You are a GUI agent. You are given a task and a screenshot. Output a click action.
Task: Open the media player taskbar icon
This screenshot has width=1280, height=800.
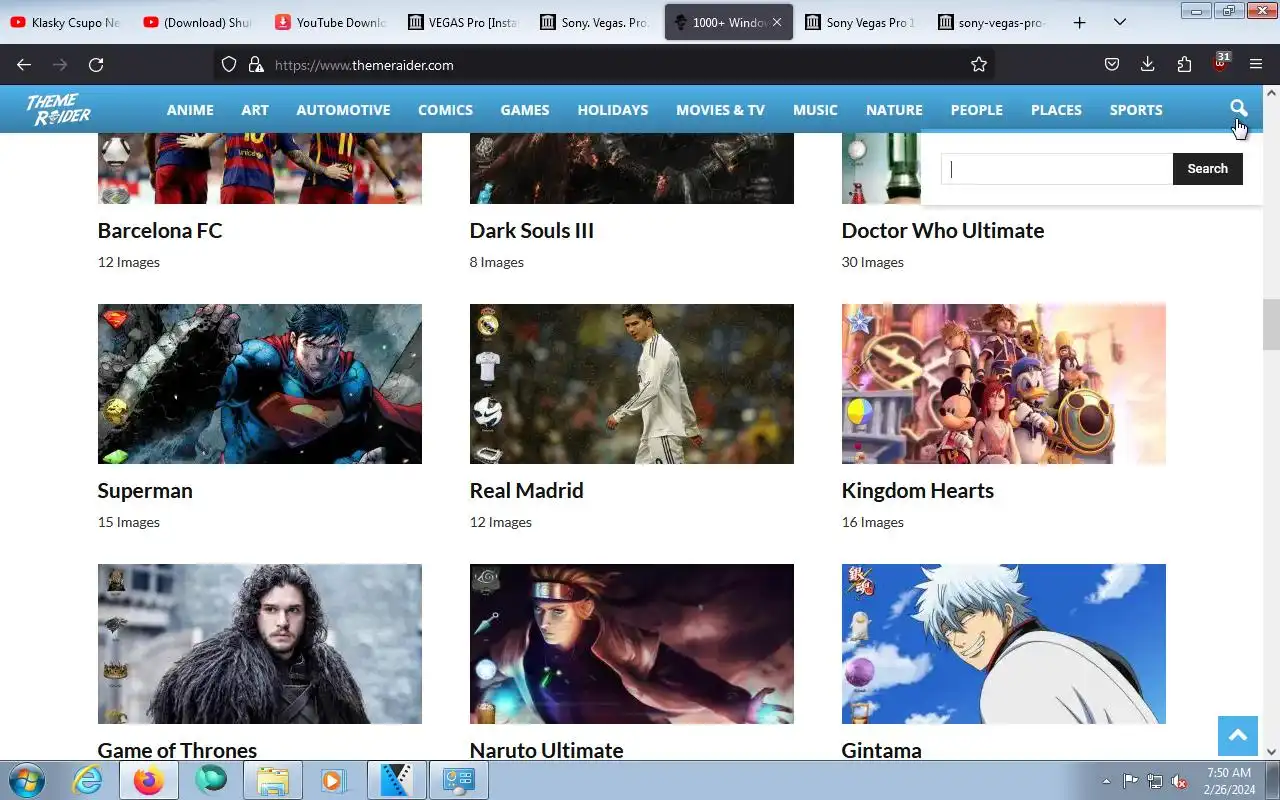[333, 780]
